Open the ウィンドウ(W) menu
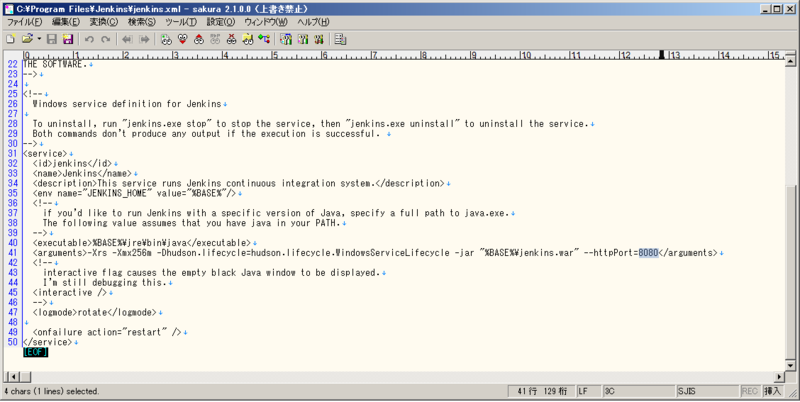Screen dimensions: 800x402 266,22
